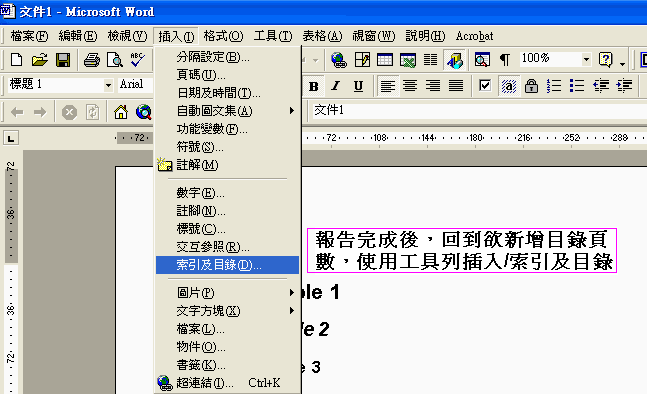This screenshot has width=647, height=394.
Task: Choose 超連結 Ctrl+K menu entry
Action: pos(227,383)
